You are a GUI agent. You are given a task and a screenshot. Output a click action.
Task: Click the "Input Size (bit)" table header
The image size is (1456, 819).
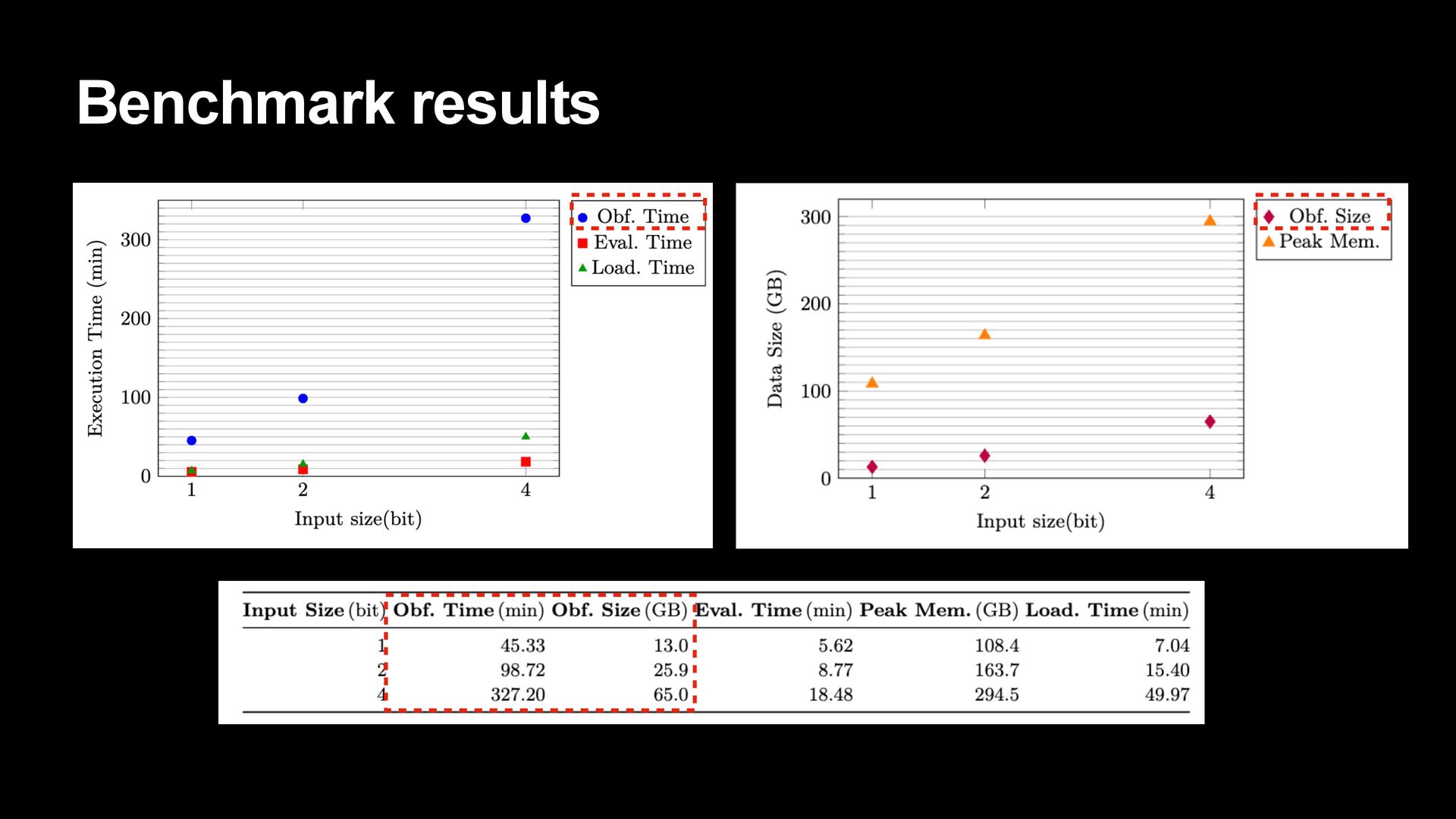pos(313,610)
